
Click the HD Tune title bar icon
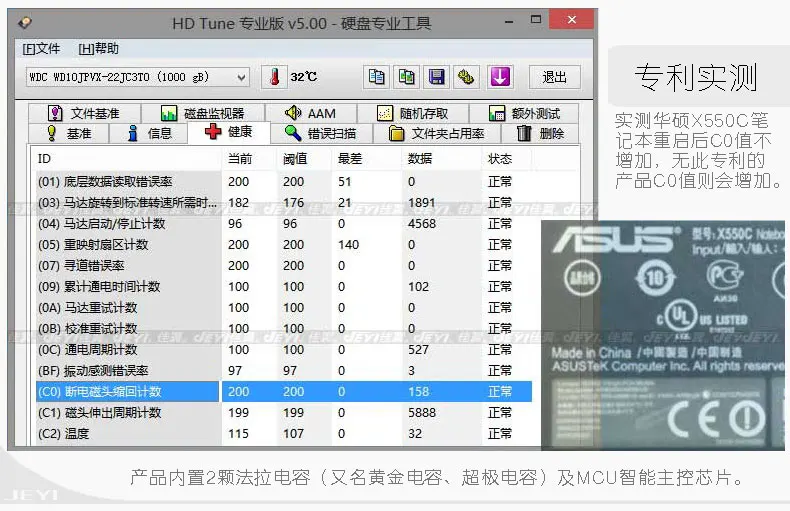[x=25, y=23]
